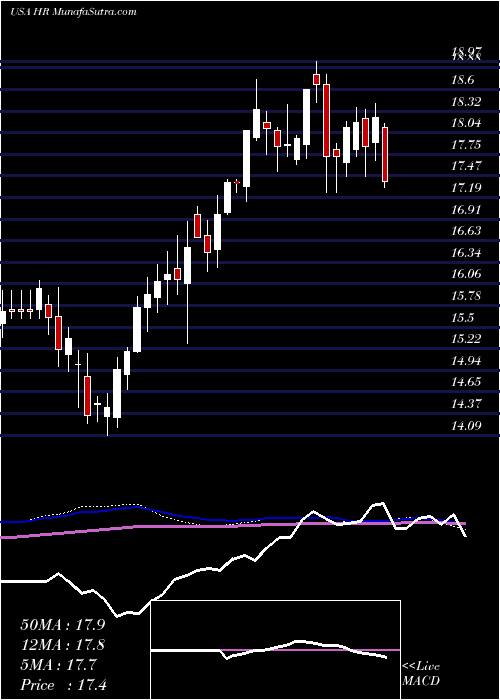Select the 15.78 price axis label
The image size is (500, 700).
click(467, 296)
